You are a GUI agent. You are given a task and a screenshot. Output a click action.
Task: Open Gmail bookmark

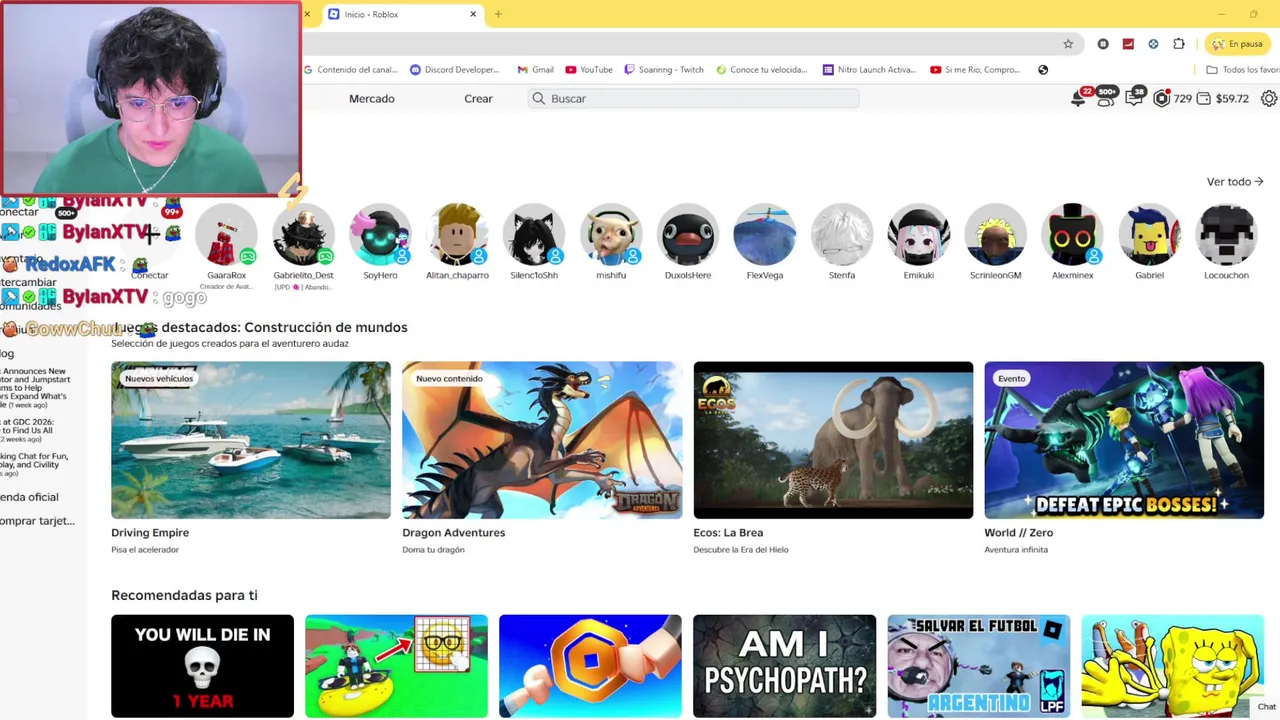click(x=535, y=70)
